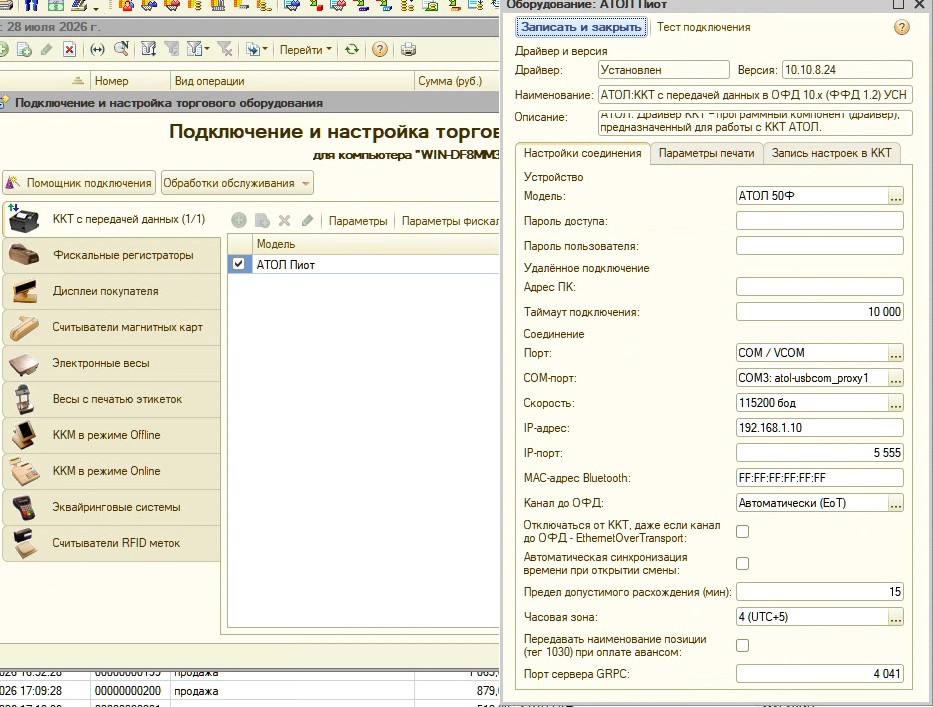Click the MAC-адрес Bluetooth field
This screenshot has height=707, width=933.
coord(819,478)
